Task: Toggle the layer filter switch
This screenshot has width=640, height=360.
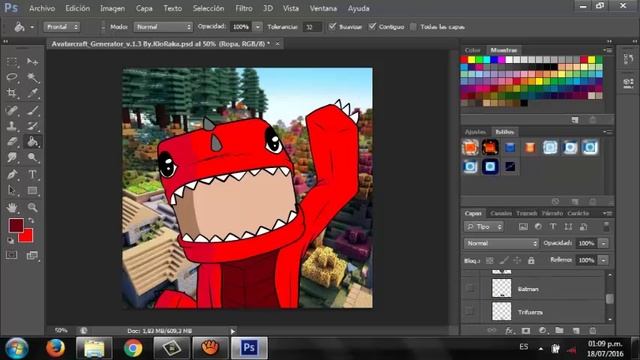Action: point(606,227)
